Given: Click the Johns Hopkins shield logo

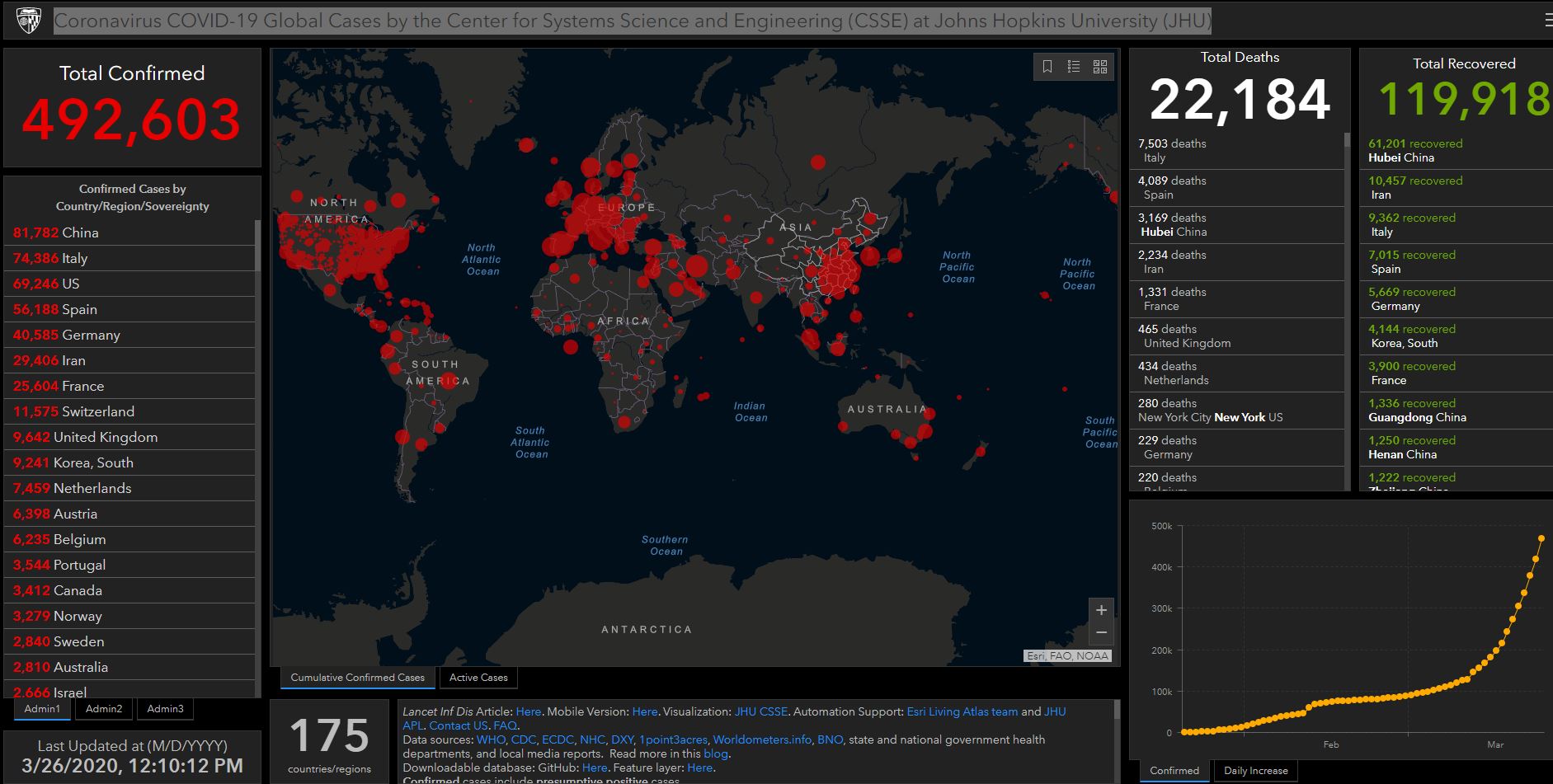Looking at the screenshot, I should 29,21.
